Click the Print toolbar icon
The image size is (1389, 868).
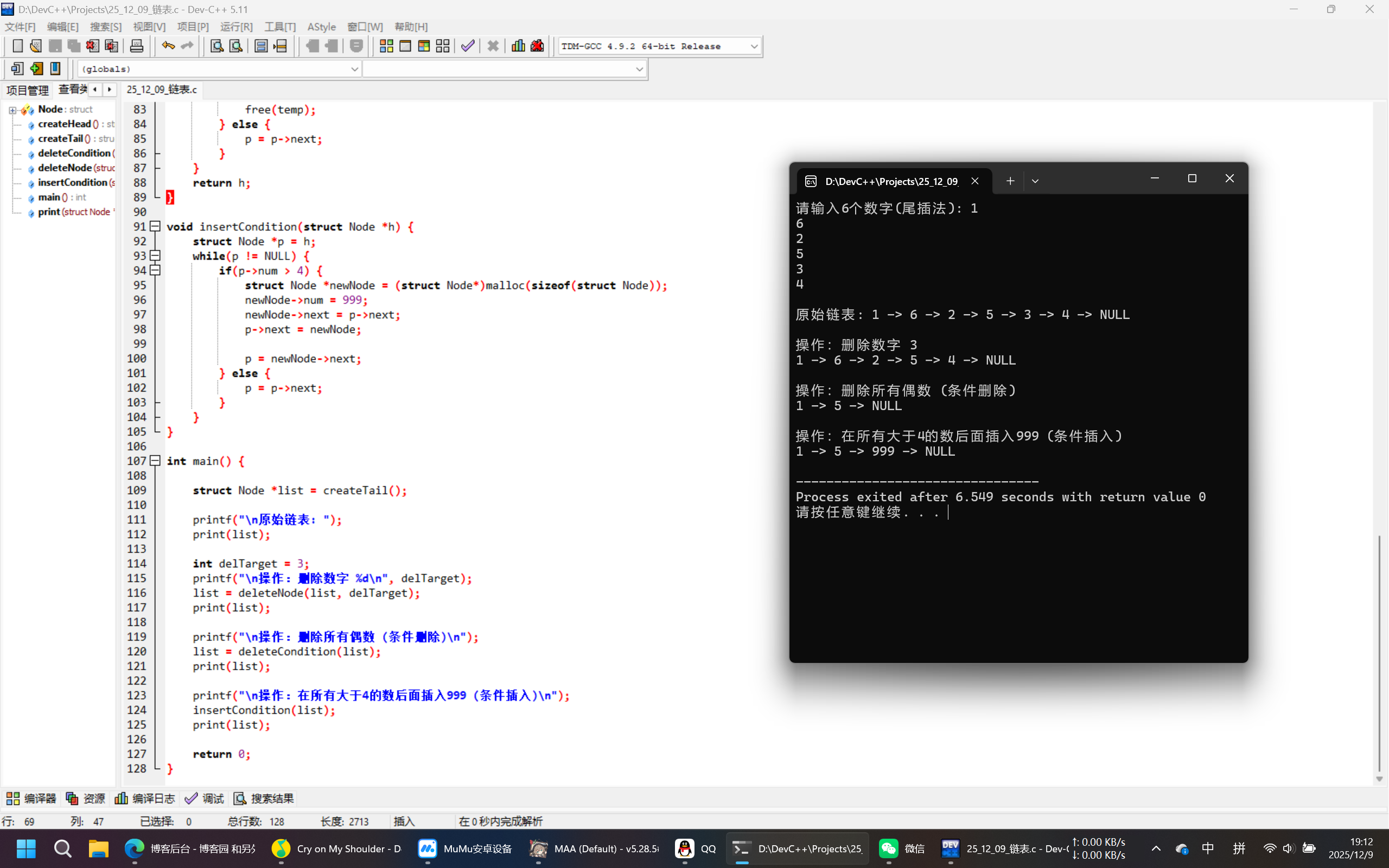tap(137, 46)
